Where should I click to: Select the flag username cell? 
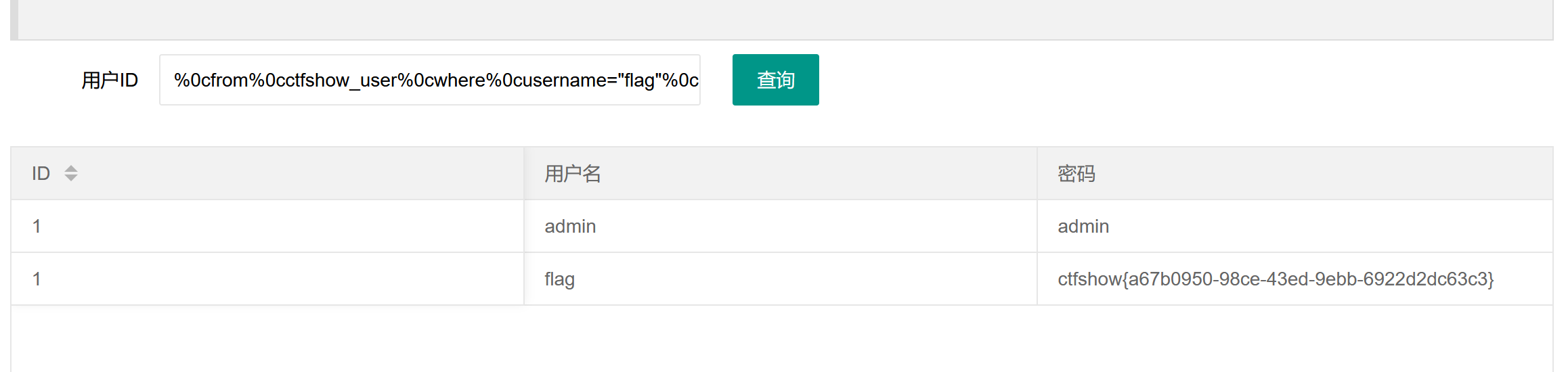[559, 279]
